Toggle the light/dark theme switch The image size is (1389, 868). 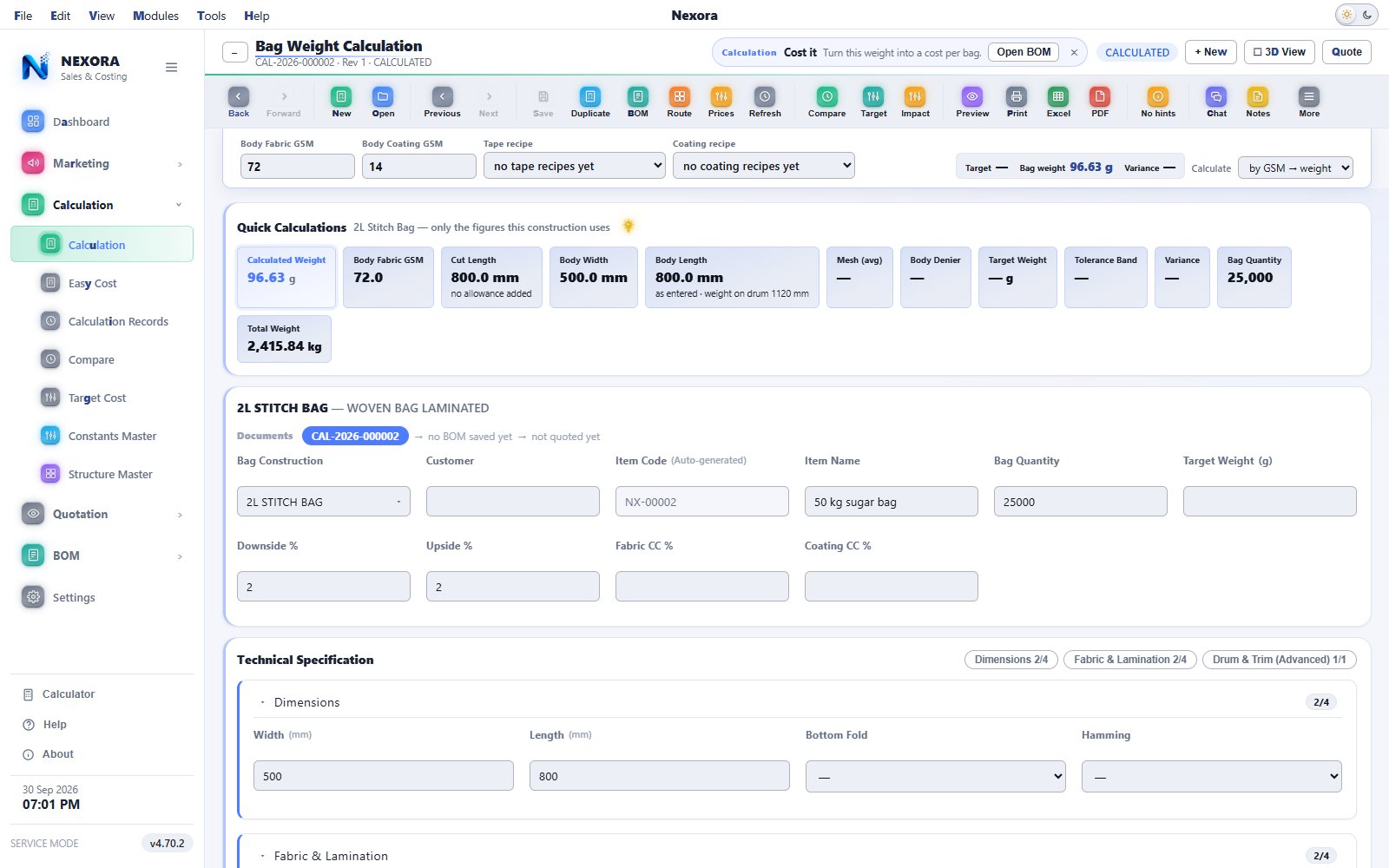(x=1356, y=15)
